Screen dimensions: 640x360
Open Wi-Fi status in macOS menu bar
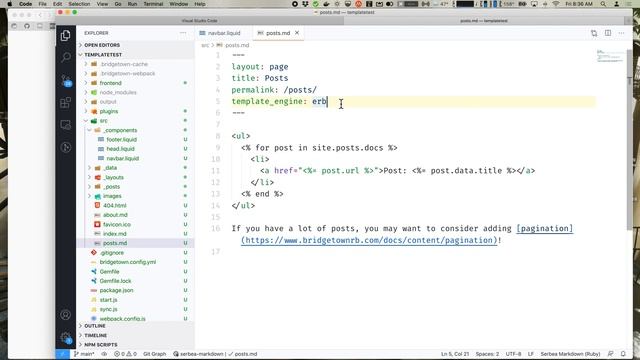[556, 4]
